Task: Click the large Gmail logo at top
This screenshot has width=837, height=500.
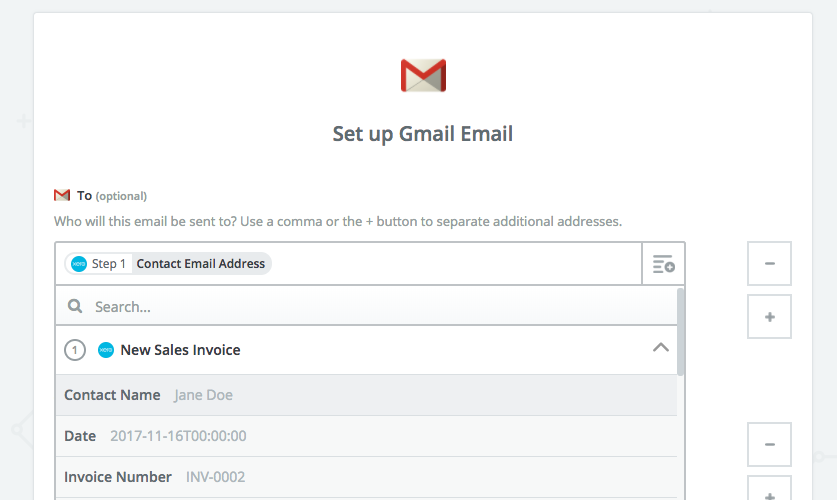Action: click(423, 75)
